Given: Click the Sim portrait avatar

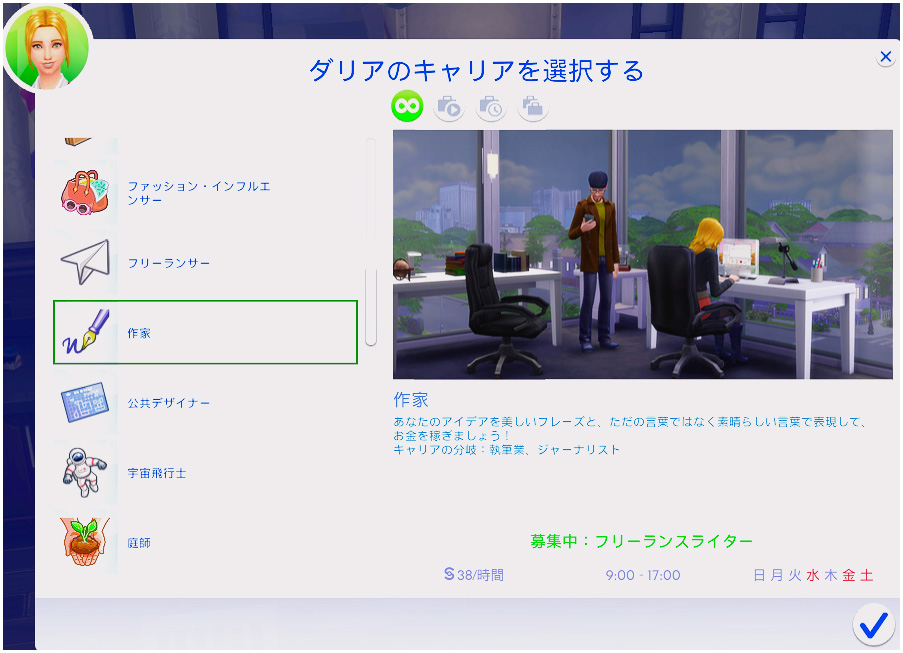Looking at the screenshot, I should 47,48.
